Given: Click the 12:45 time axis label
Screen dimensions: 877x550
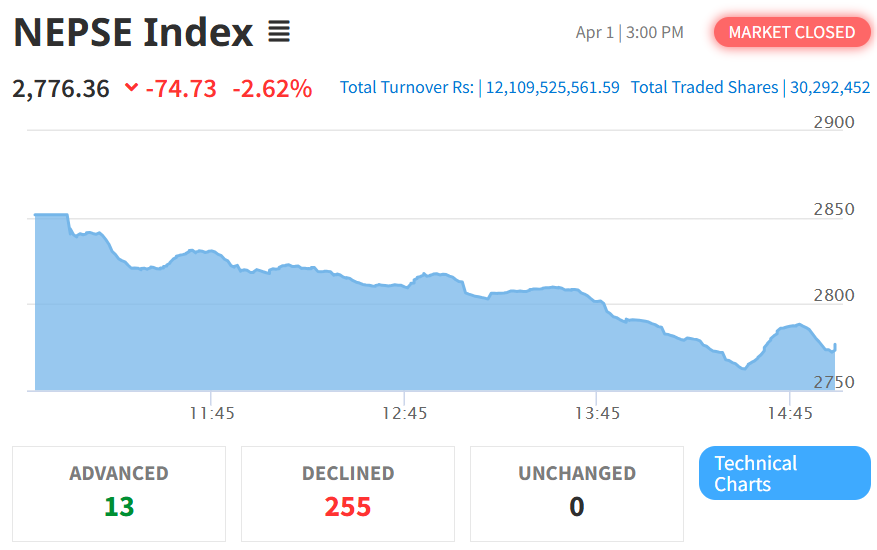Looking at the screenshot, I should (405, 412).
